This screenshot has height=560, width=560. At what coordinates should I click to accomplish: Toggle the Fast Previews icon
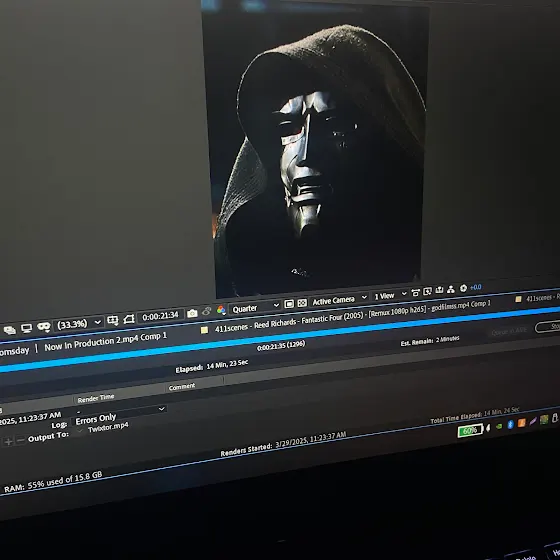pos(289,304)
